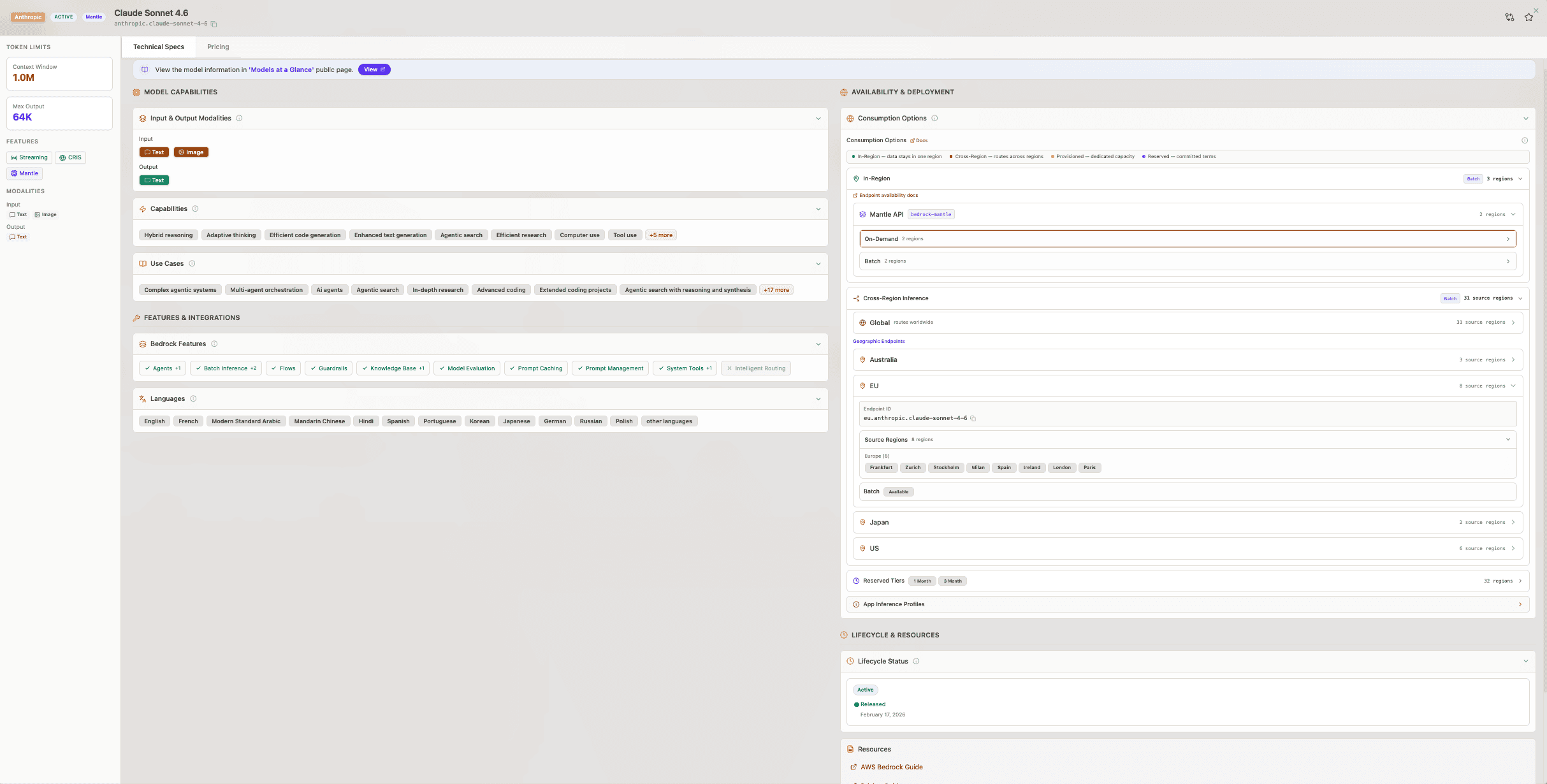Viewport: 1547px width, 784px height.
Task: Collapse the In-Region section chevron
Action: [1520, 179]
